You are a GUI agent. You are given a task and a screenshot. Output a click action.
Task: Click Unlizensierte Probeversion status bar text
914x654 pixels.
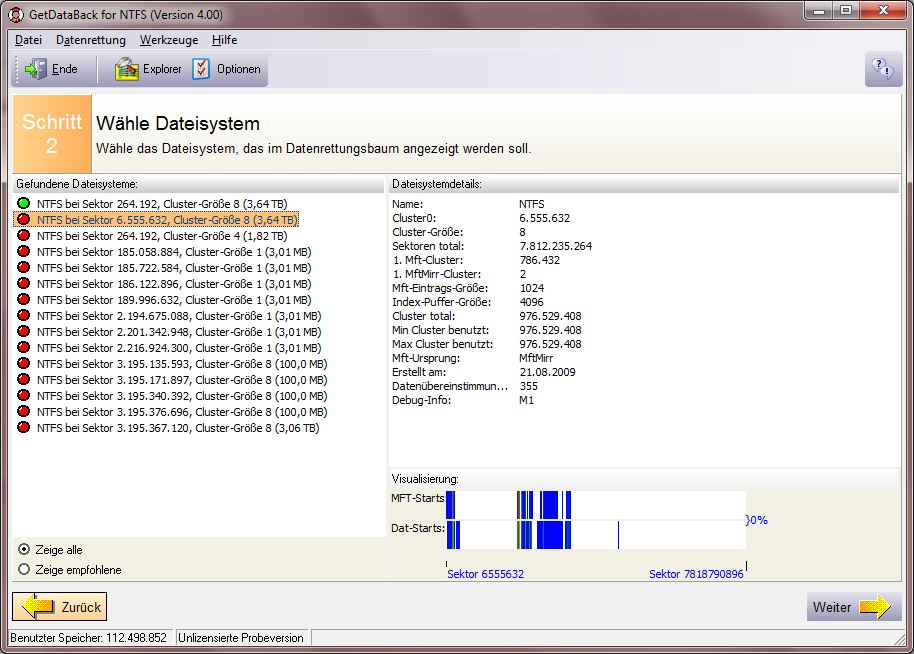coord(241,638)
